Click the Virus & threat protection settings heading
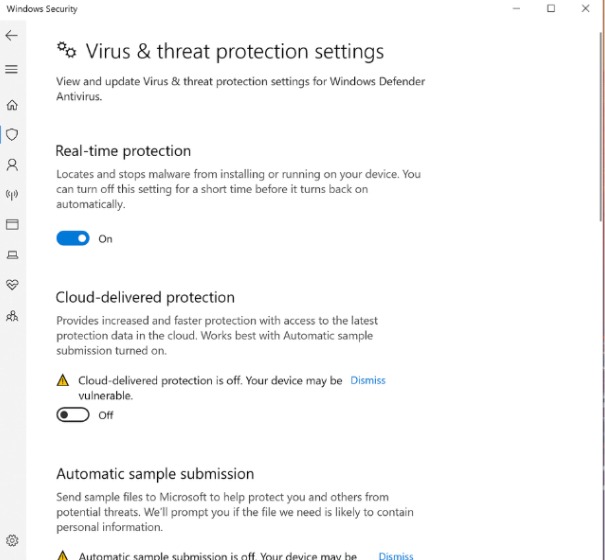 click(234, 52)
